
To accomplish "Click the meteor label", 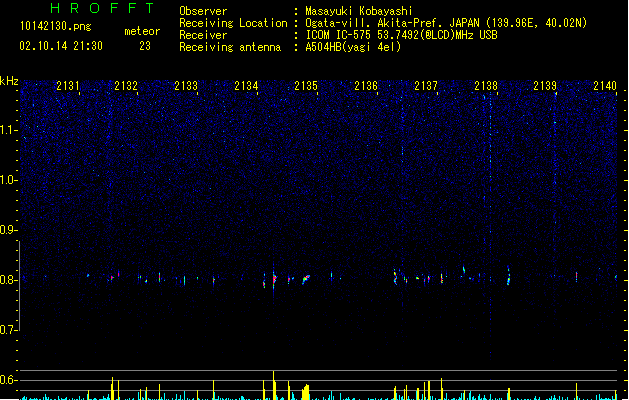I will coord(142,31).
